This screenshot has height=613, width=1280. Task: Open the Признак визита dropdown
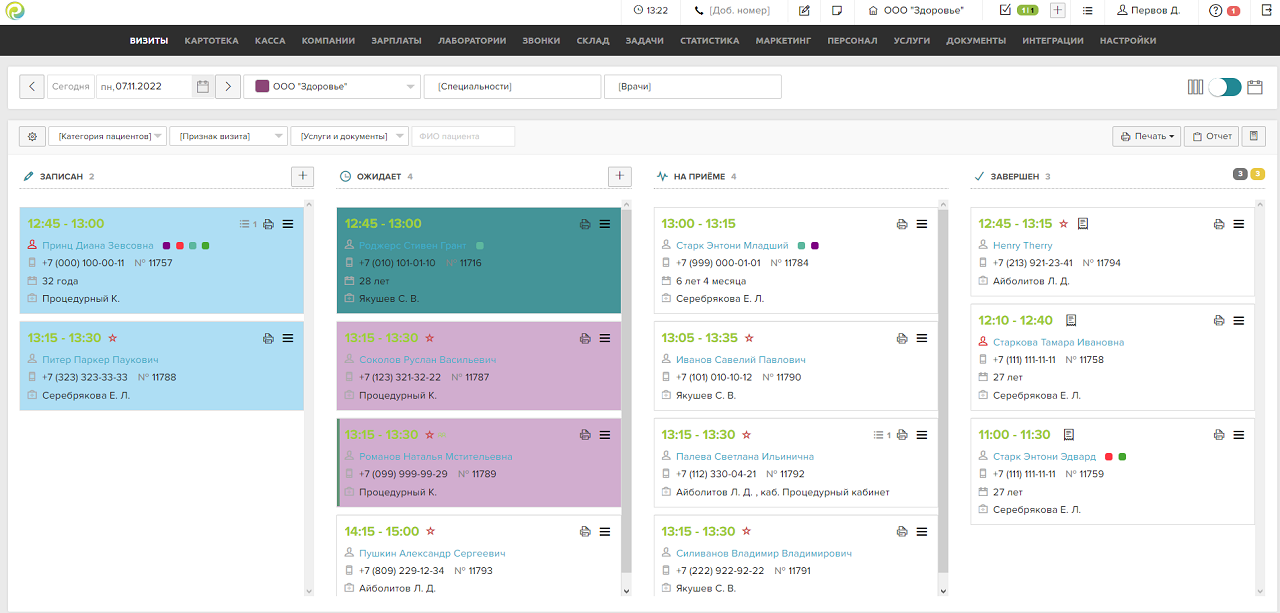point(228,136)
